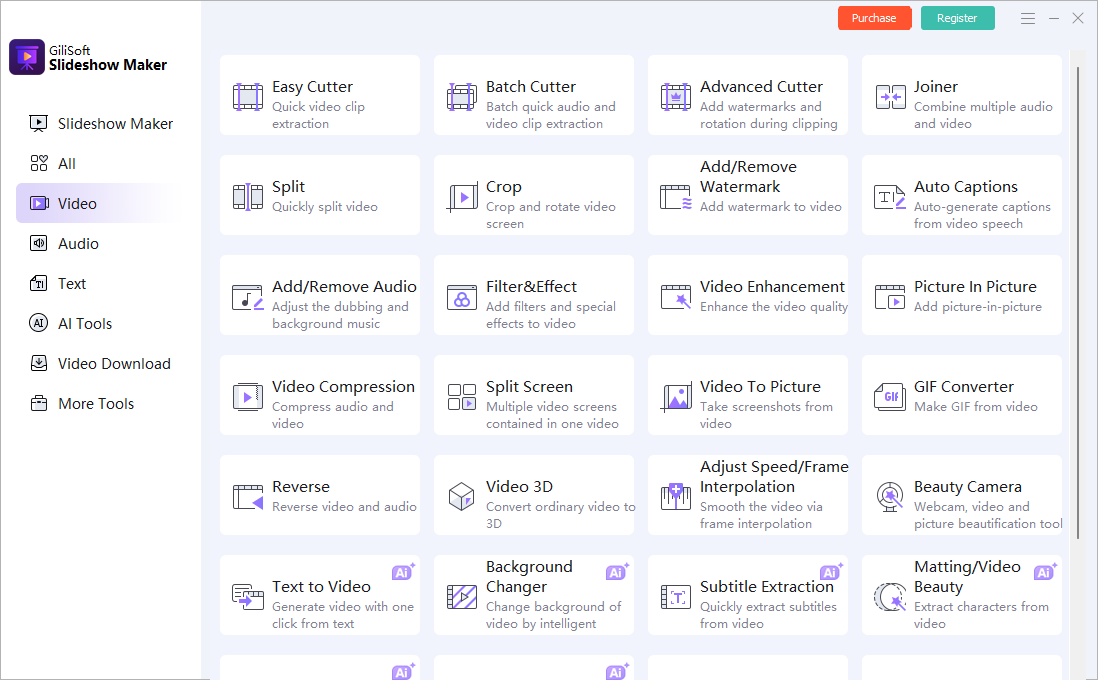Click 'Make GIF from video' description
Image resolution: width=1098 pixels, height=680 pixels.
[975, 407]
